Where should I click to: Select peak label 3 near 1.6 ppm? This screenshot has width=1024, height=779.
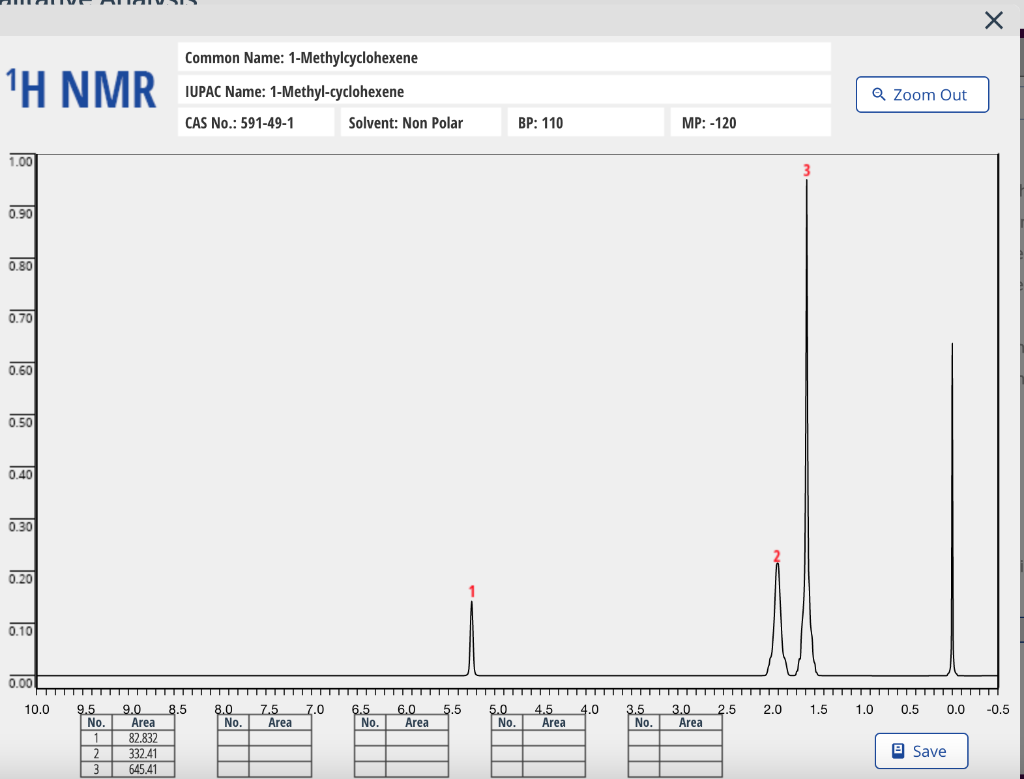click(807, 170)
